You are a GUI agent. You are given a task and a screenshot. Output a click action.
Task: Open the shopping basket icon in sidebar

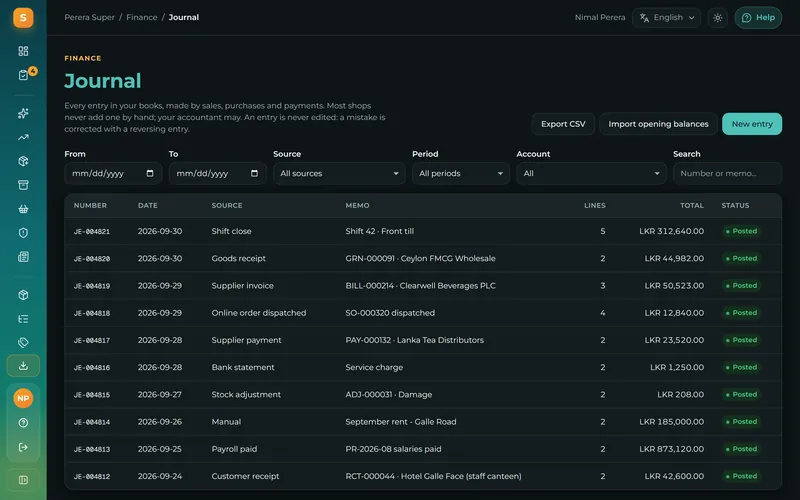pyautogui.click(x=23, y=209)
